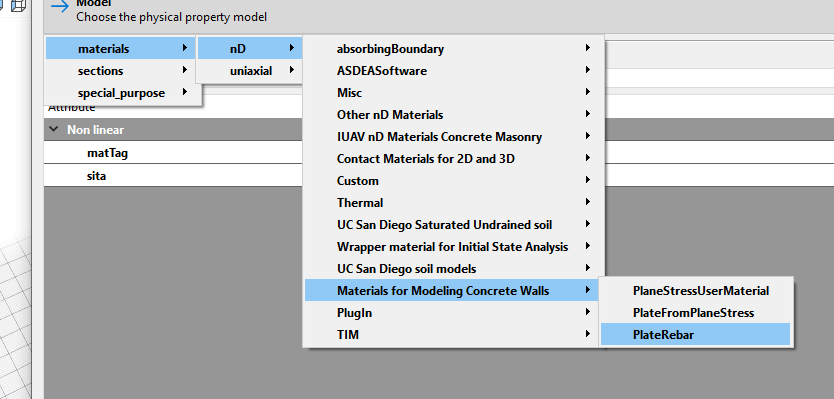The height and width of the screenshot is (399, 834).
Task: Select uniaxial in the materials submenu
Action: [x=250, y=71]
